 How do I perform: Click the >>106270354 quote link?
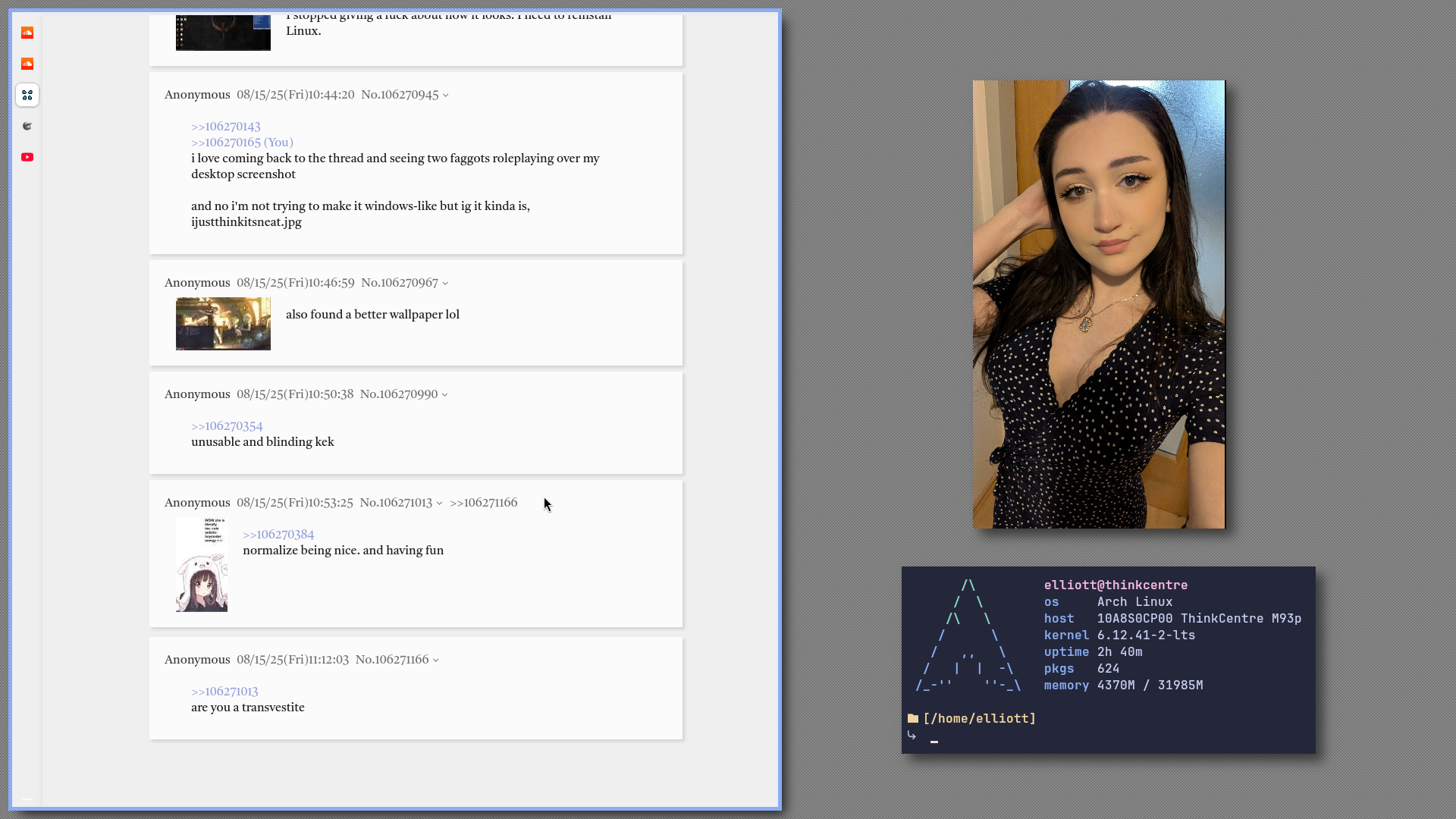pos(227,426)
